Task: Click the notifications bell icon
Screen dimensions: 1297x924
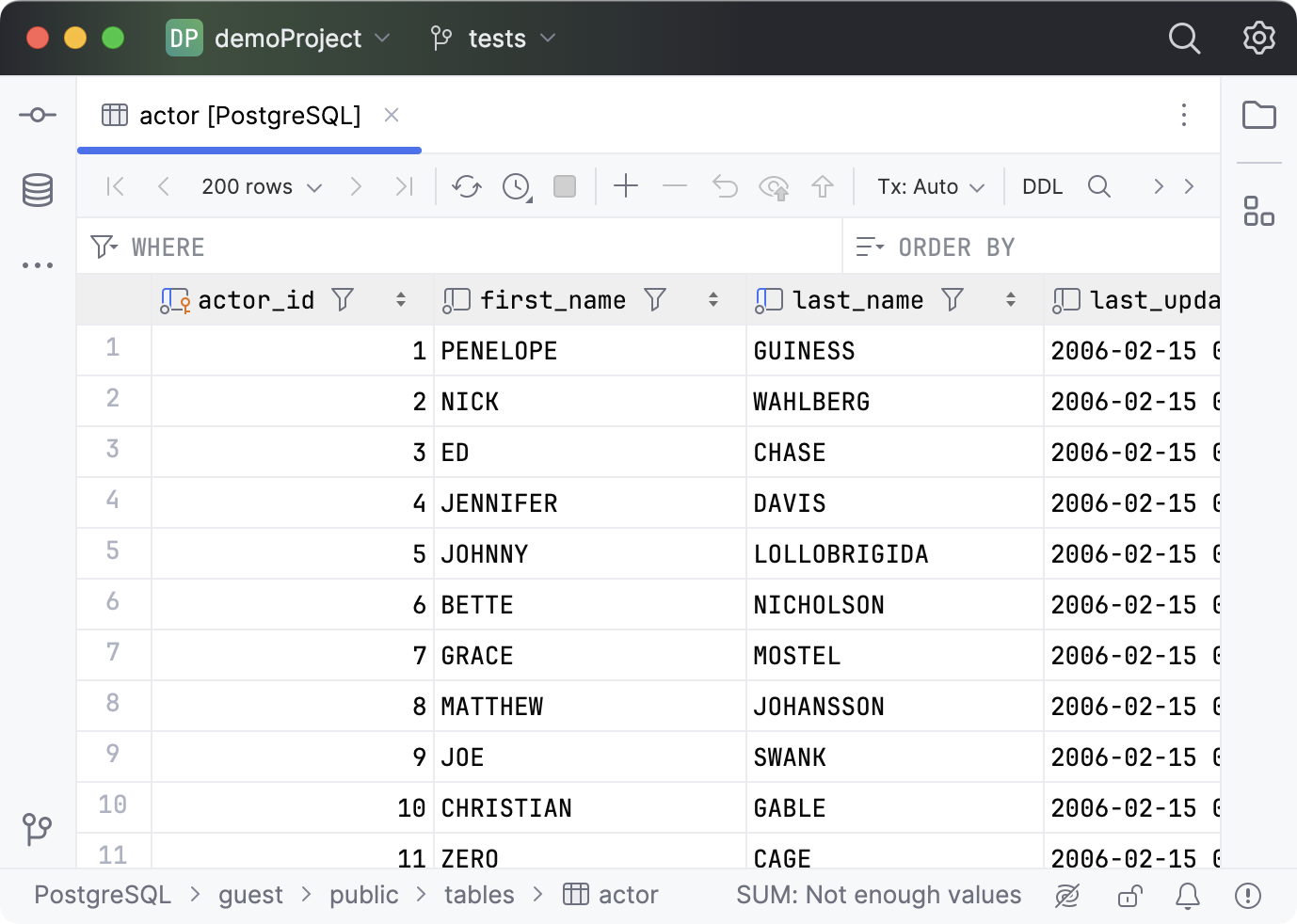Action: [1188, 896]
